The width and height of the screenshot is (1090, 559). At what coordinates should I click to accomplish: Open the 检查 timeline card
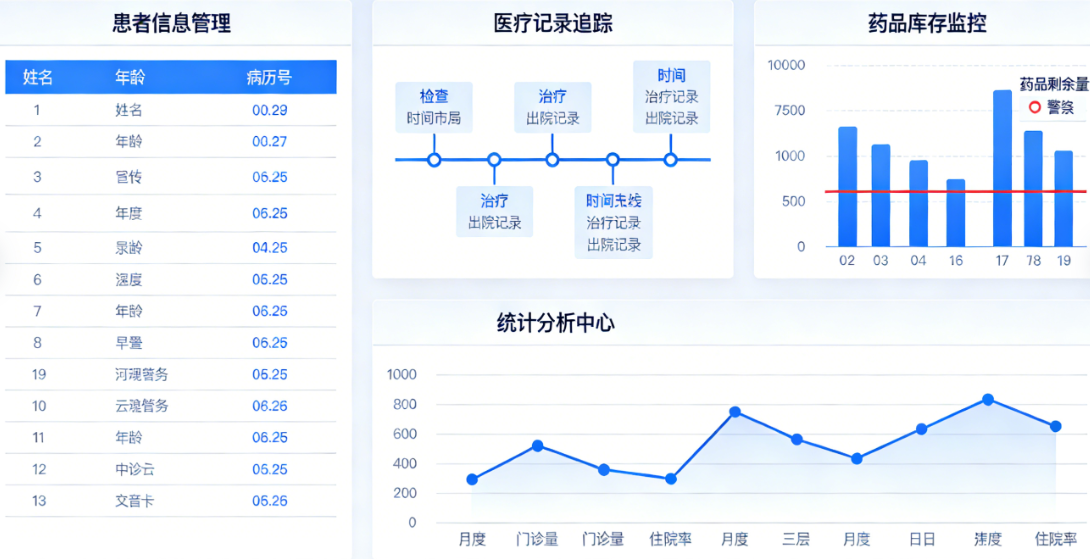434,107
